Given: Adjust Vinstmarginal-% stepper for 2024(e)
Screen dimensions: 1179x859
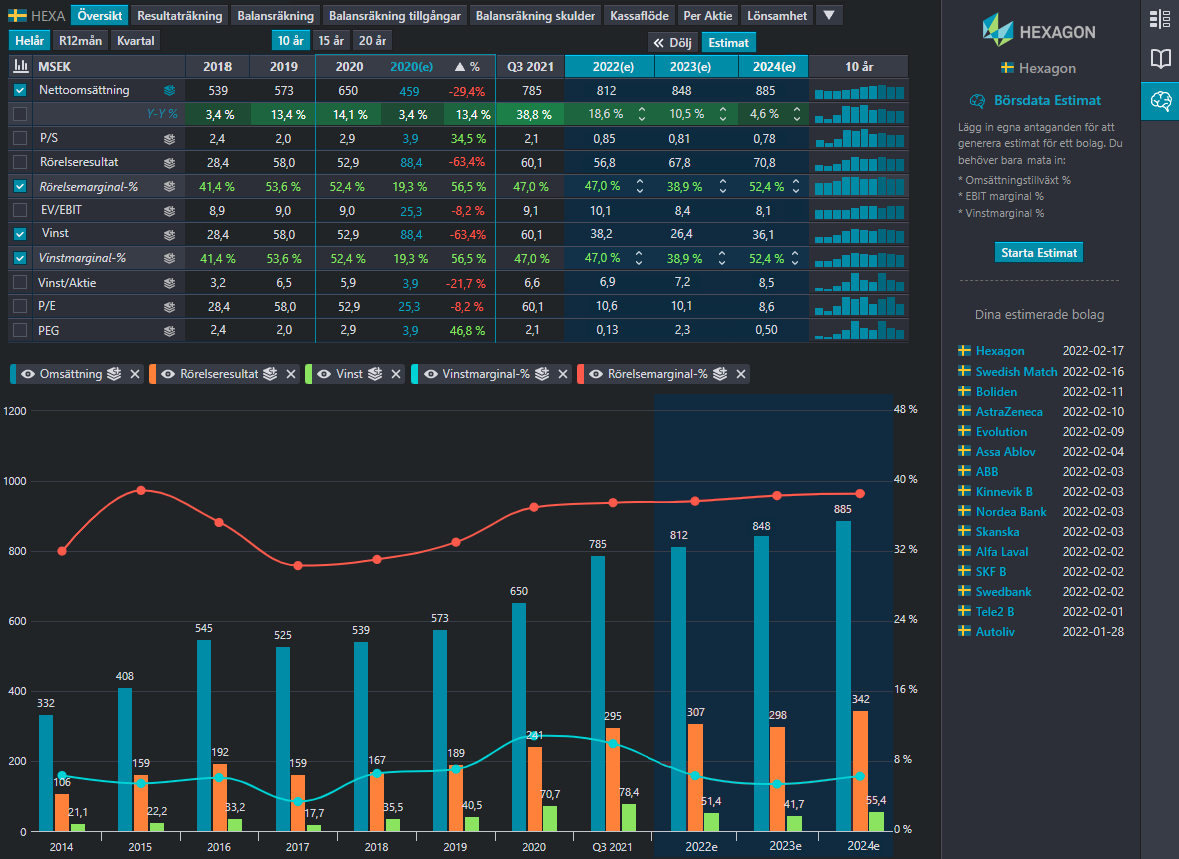Looking at the screenshot, I should click(x=795, y=259).
